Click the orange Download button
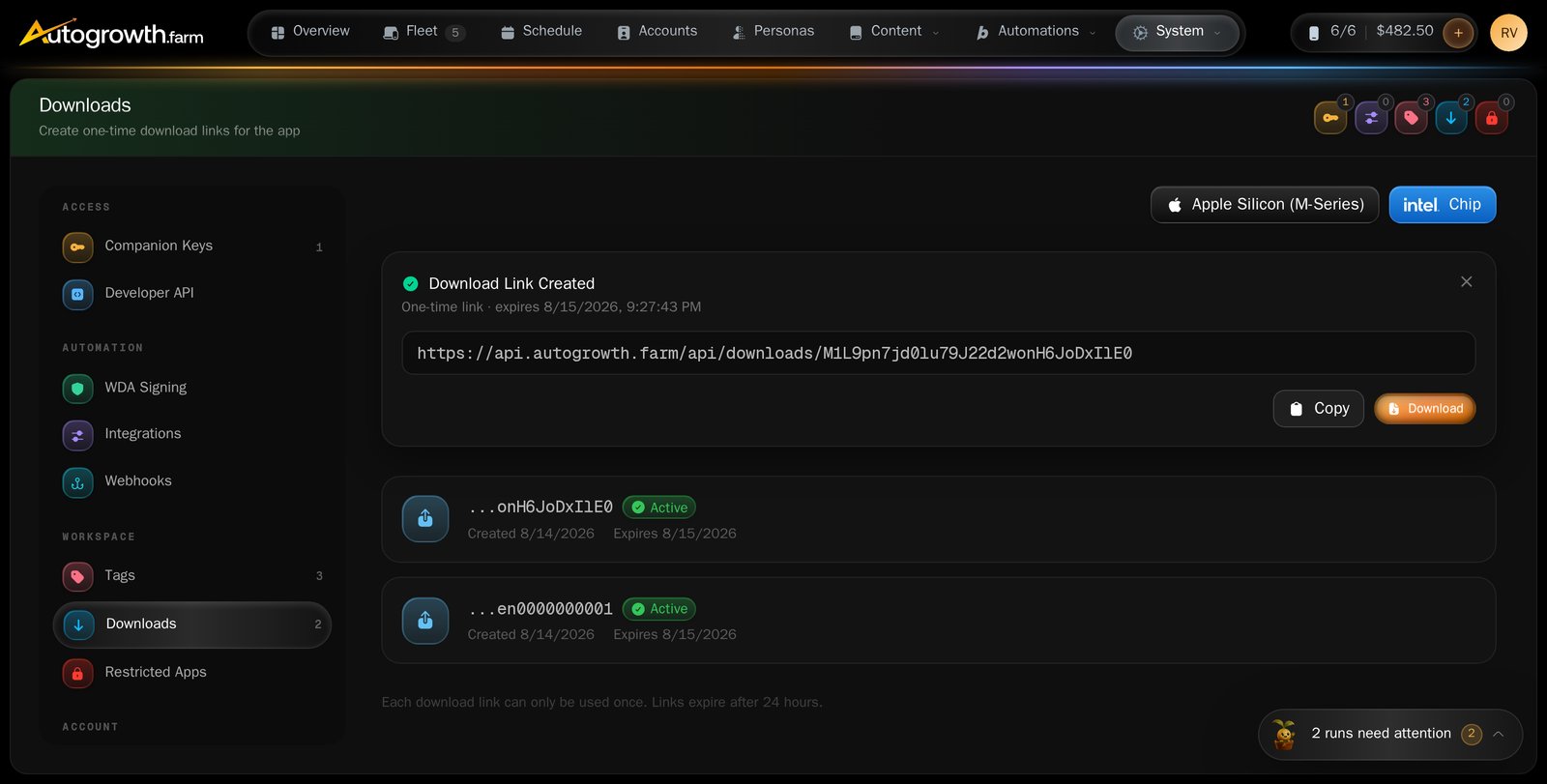Viewport: 1547px width, 784px height. (x=1425, y=409)
